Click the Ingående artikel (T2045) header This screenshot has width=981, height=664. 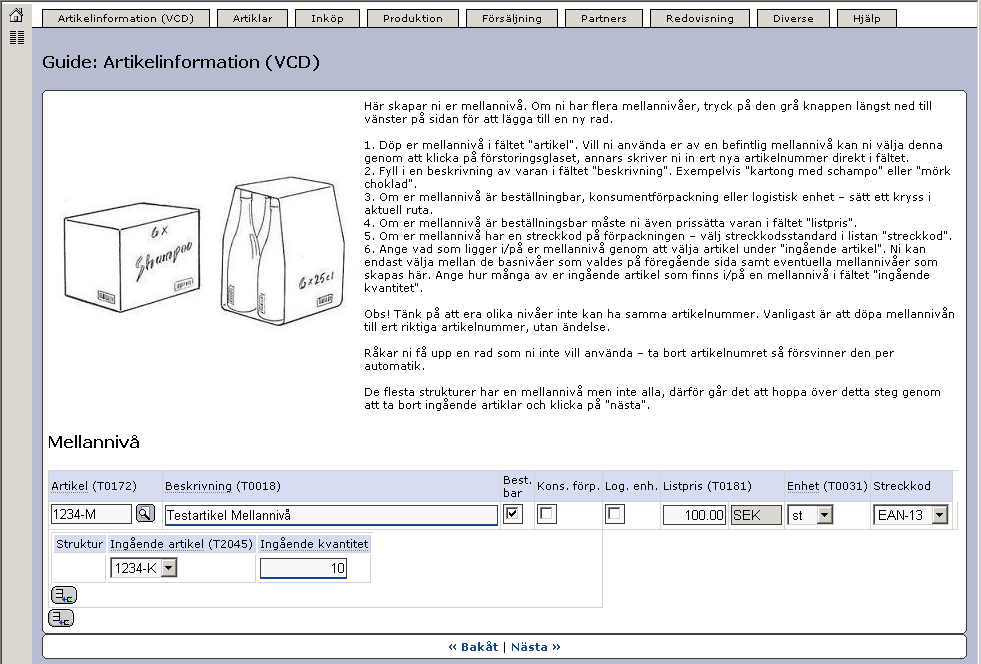tap(181, 544)
